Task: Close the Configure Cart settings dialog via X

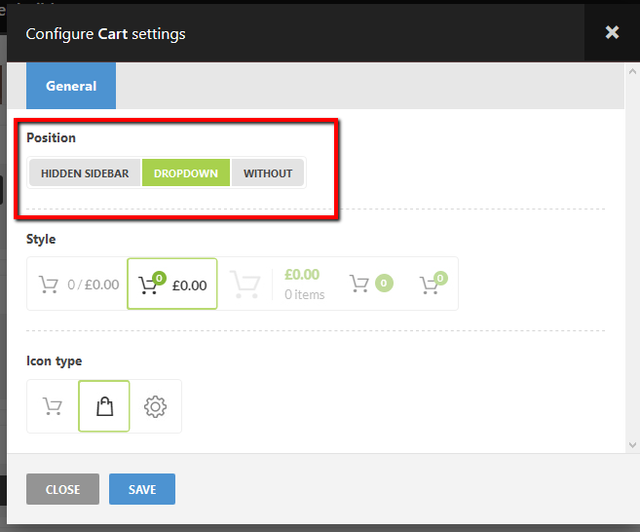Action: [612, 32]
